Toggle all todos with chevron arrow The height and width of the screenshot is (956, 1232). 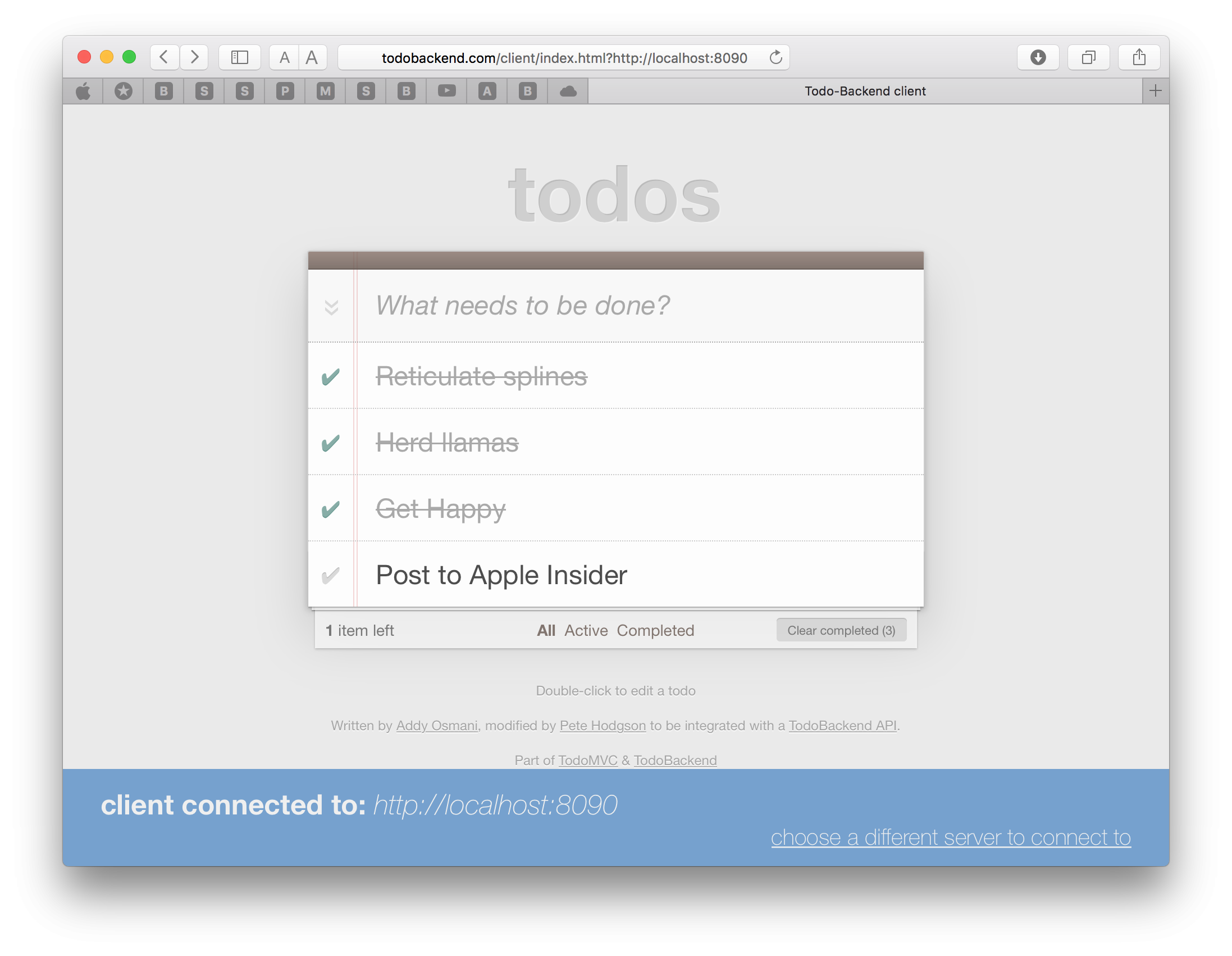coord(331,307)
